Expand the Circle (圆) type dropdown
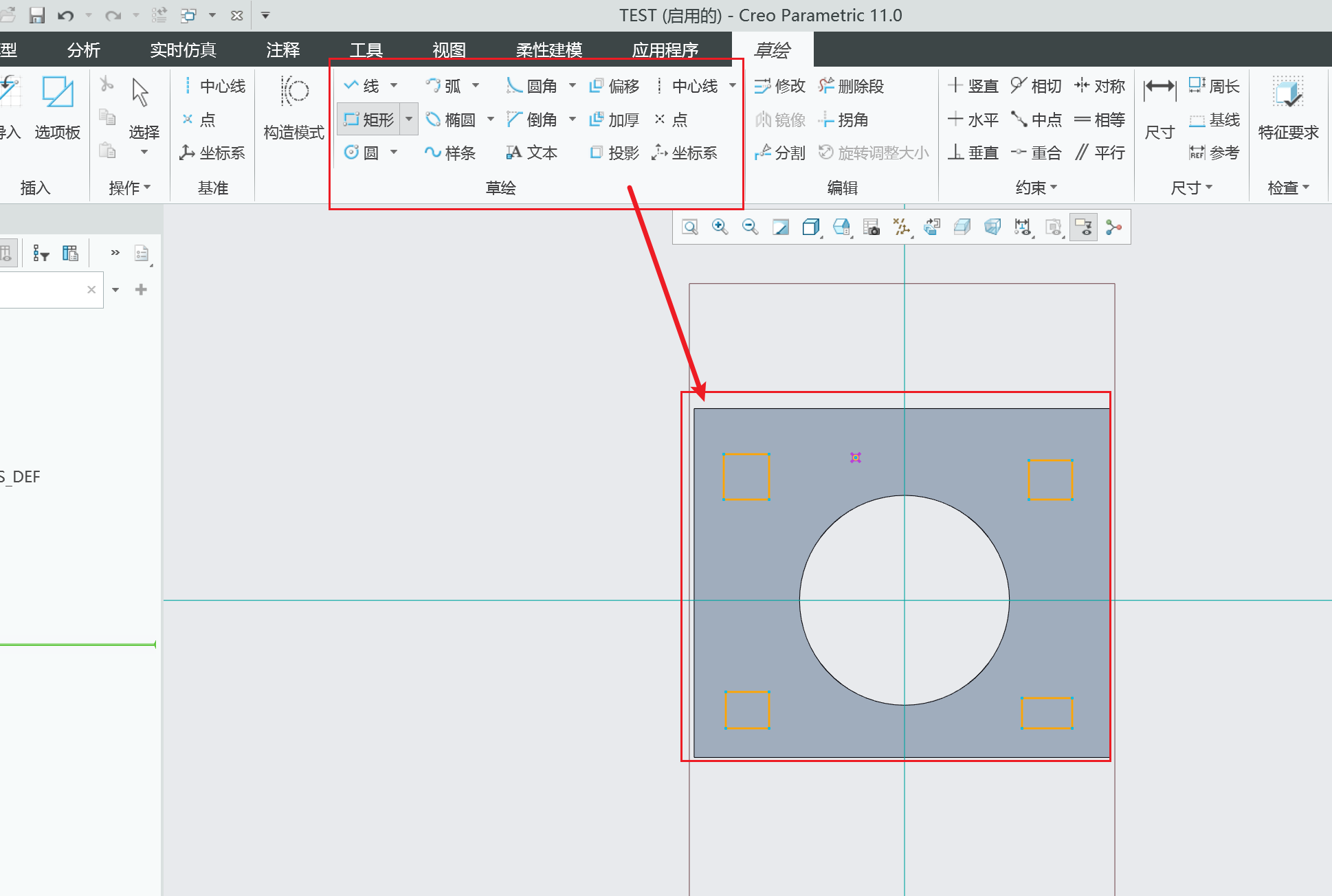The width and height of the screenshot is (1332, 896). point(394,153)
